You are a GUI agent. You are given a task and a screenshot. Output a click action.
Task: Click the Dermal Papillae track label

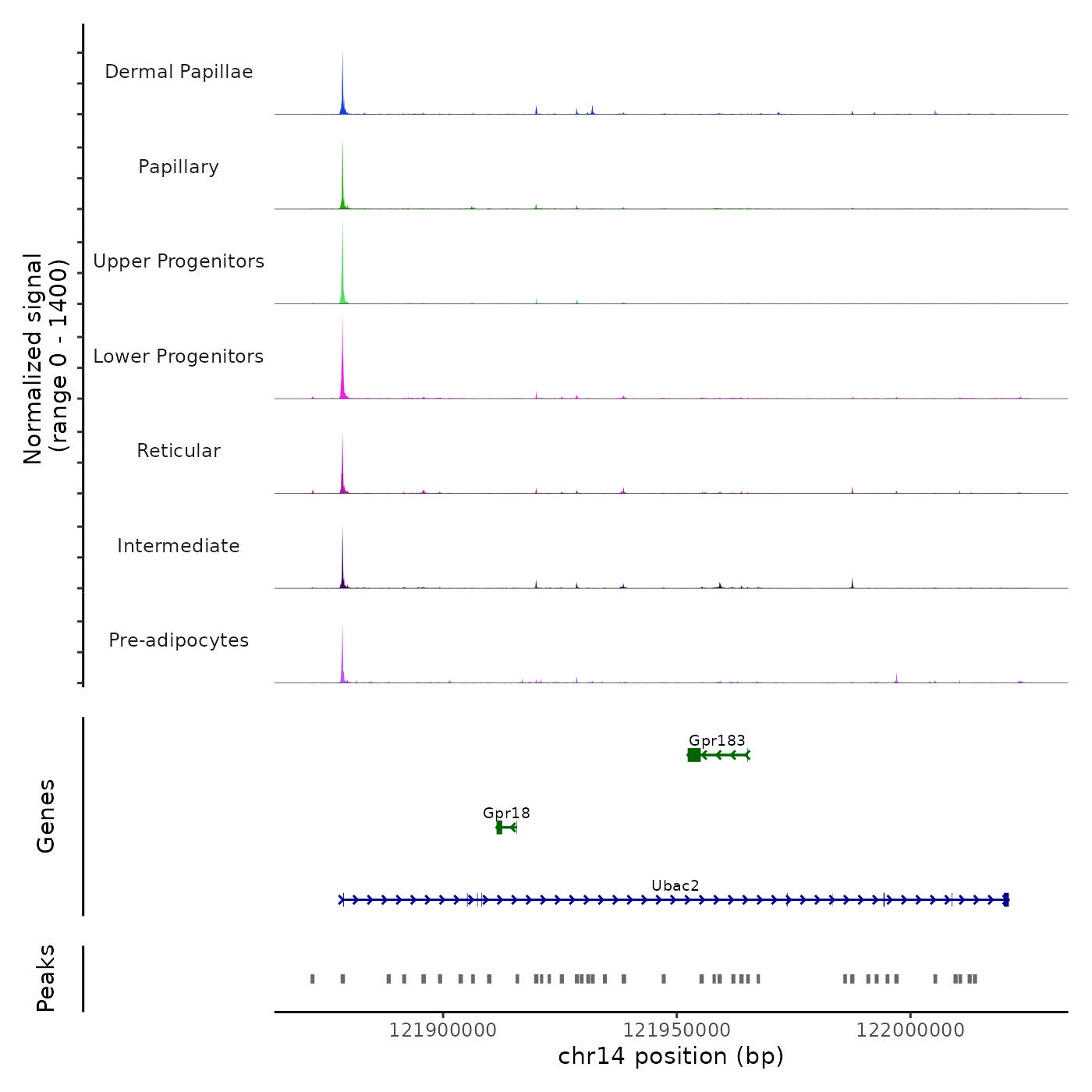(x=179, y=72)
